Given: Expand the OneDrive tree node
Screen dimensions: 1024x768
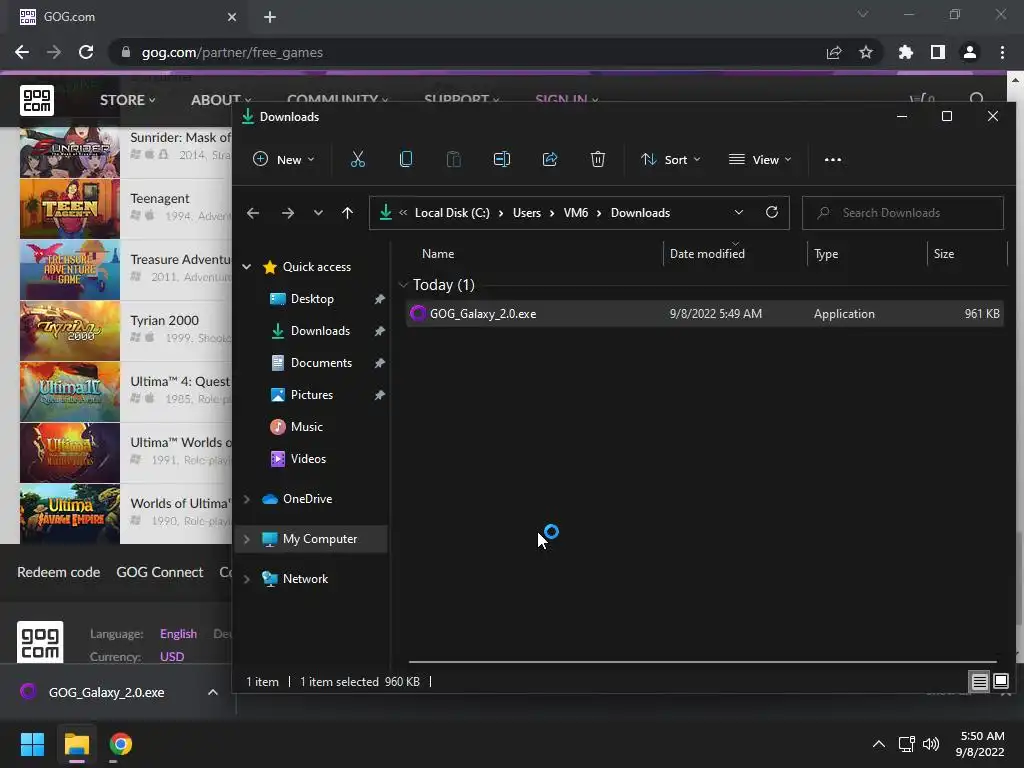Looking at the screenshot, I should [247, 499].
